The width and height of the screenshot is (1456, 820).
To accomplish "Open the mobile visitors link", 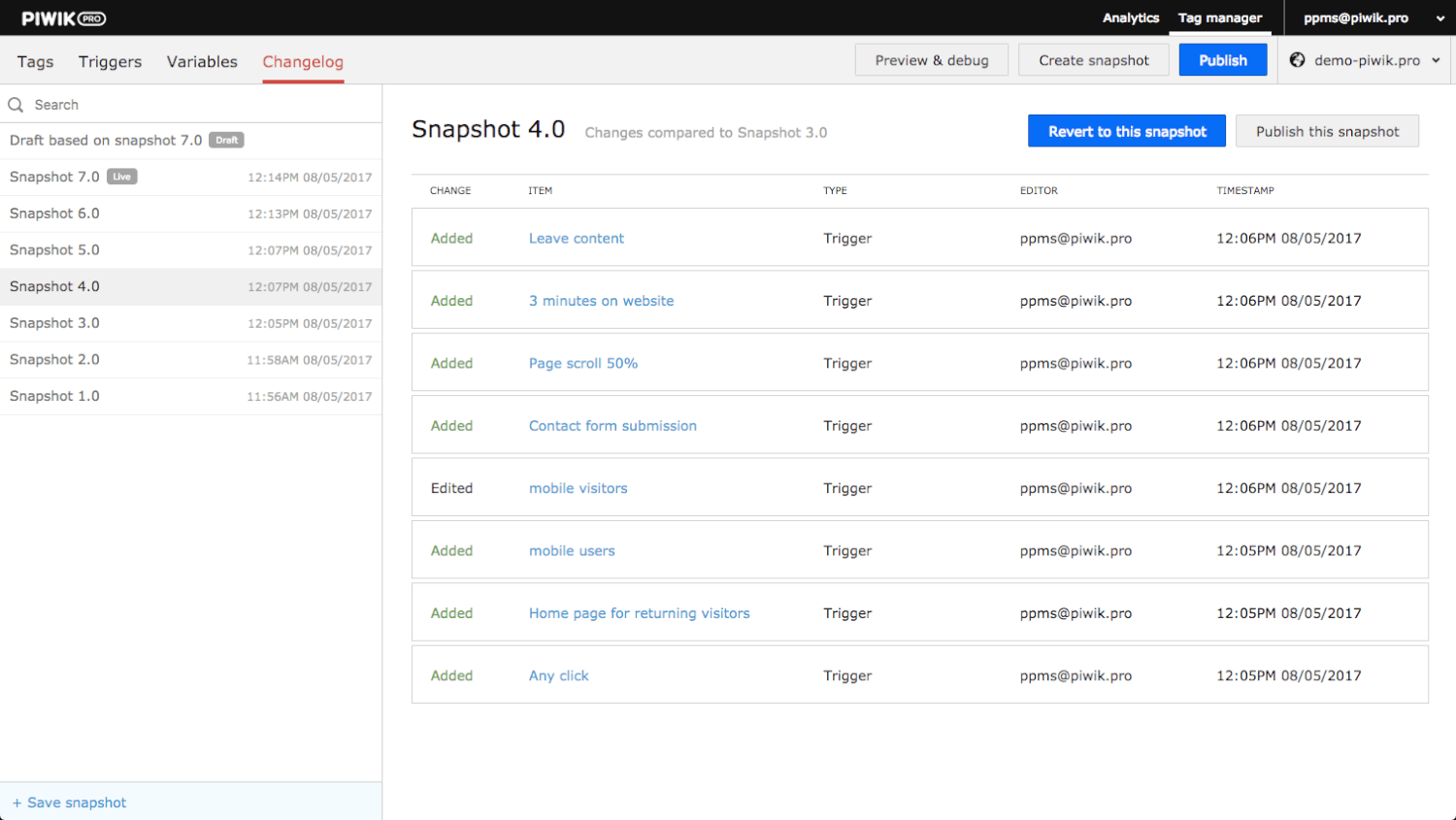I will point(579,488).
